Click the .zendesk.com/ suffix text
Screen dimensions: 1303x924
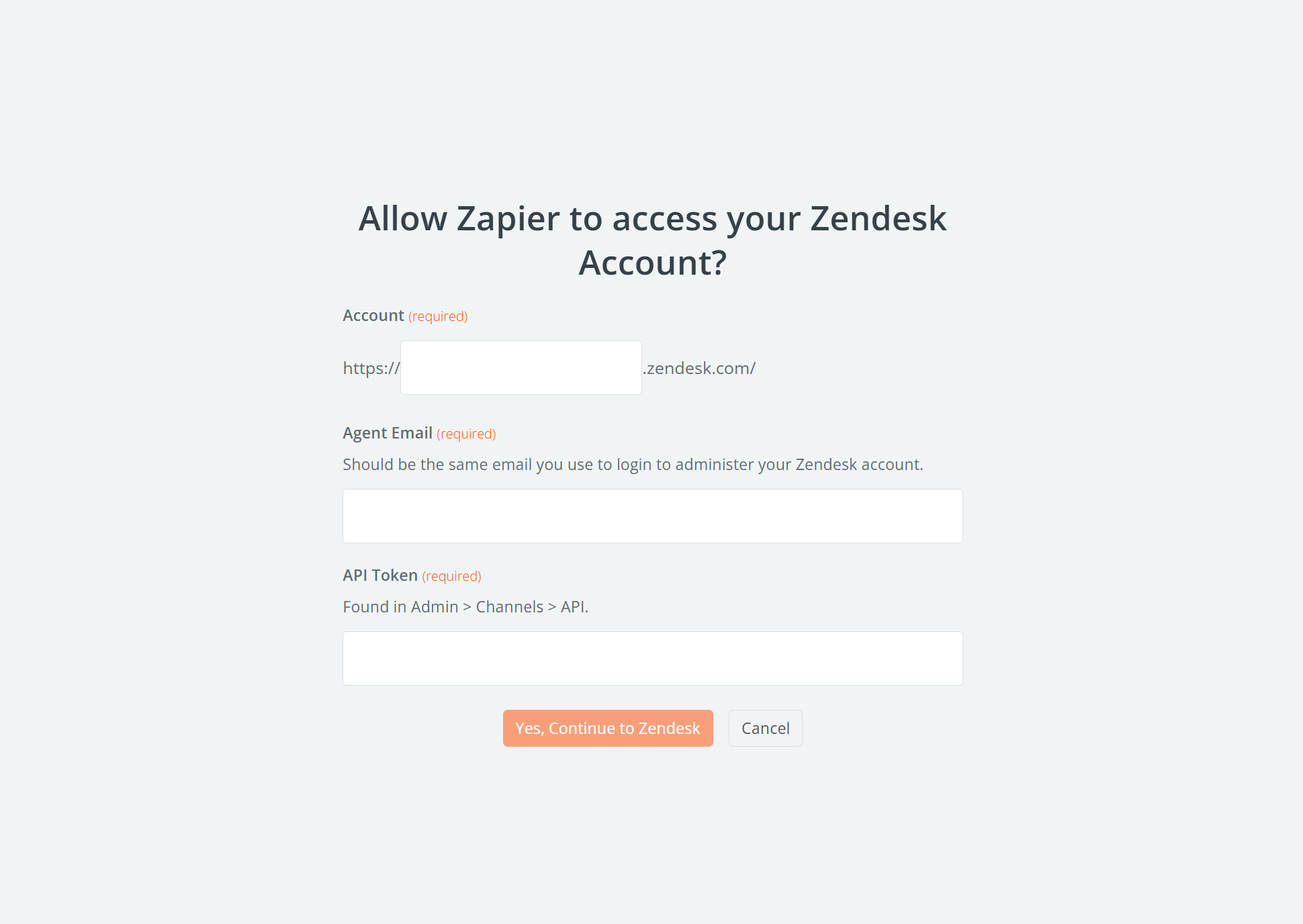click(x=699, y=368)
